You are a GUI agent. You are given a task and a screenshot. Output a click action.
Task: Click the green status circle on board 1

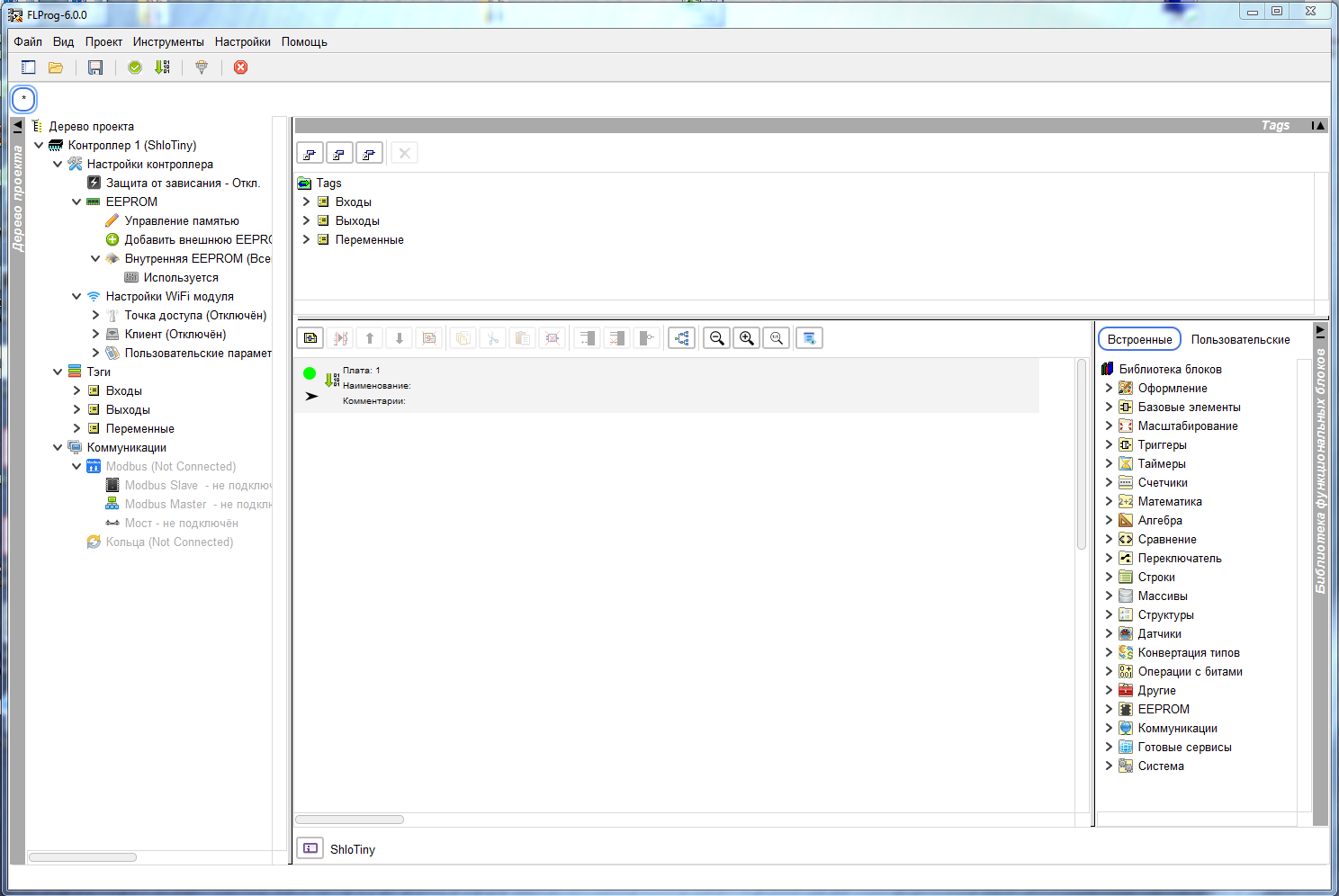(310, 373)
